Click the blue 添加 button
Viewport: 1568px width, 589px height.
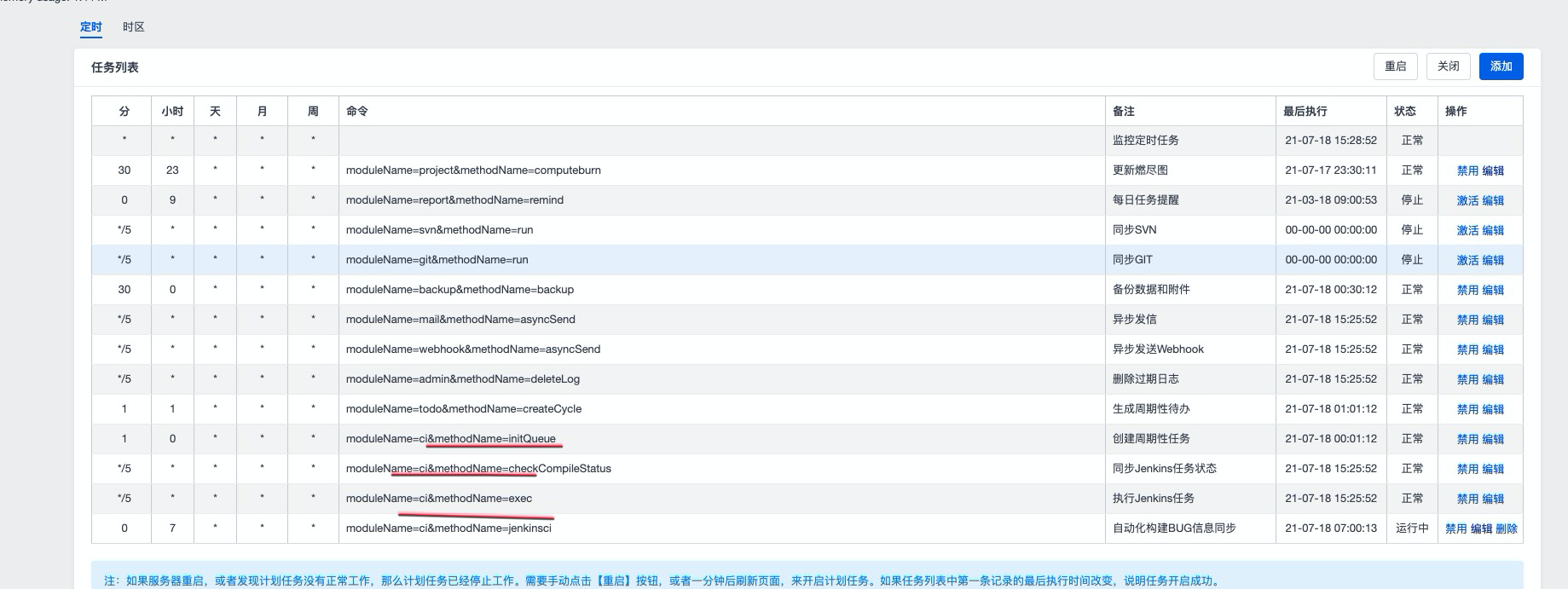[x=1501, y=66]
